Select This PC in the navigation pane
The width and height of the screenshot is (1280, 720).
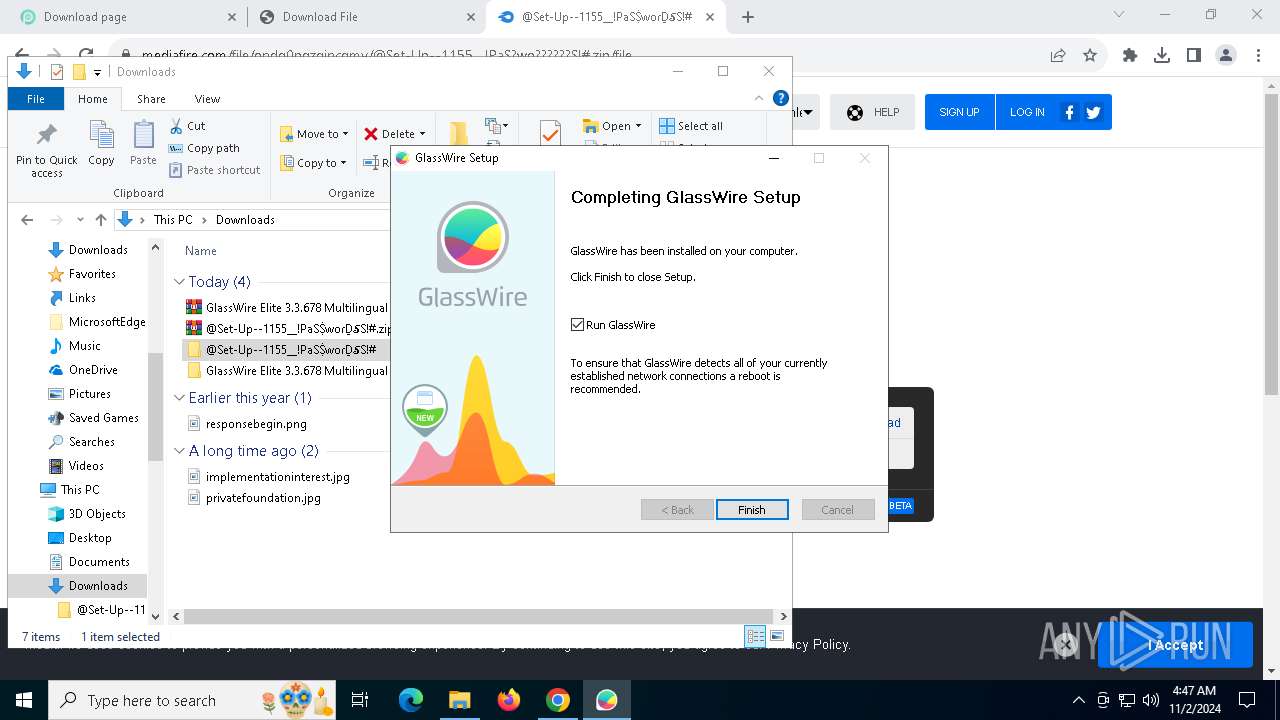point(79,490)
